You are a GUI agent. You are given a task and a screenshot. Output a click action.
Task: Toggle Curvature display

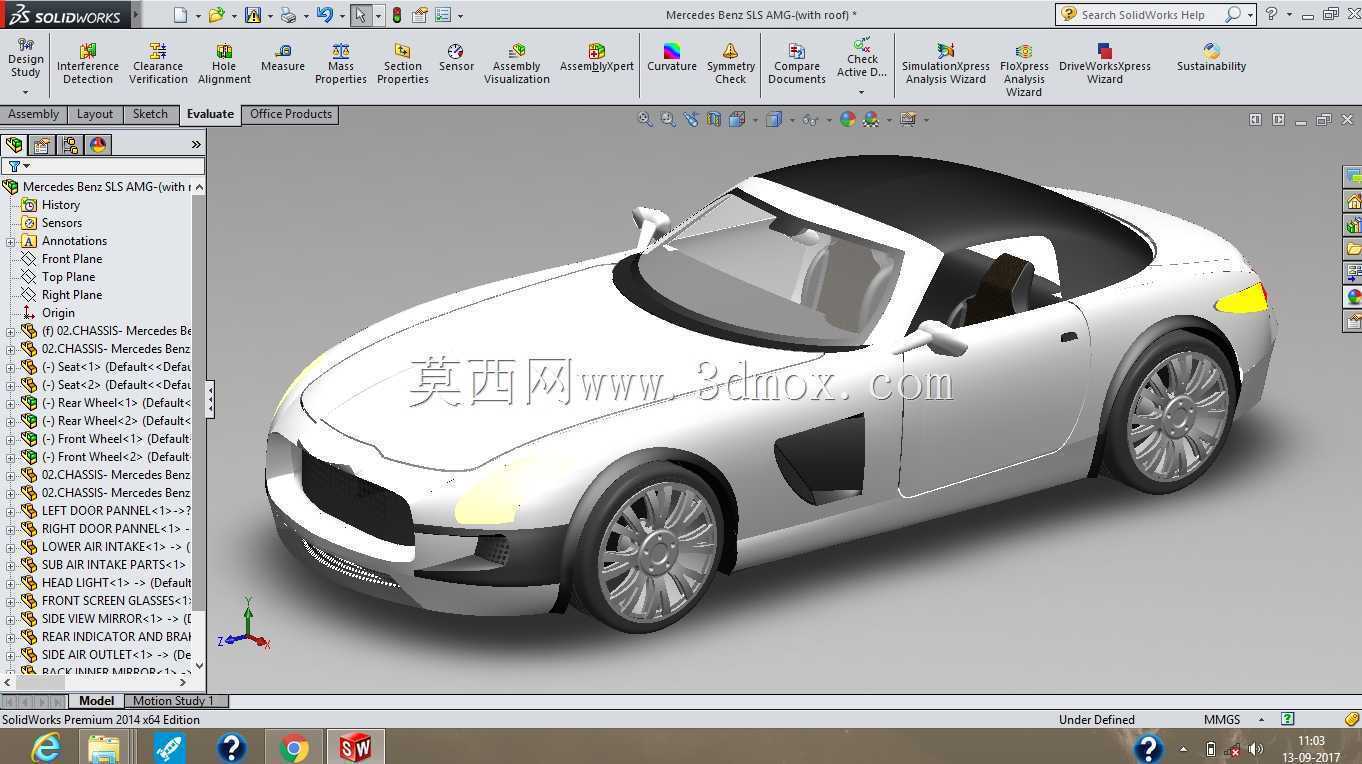pos(672,58)
